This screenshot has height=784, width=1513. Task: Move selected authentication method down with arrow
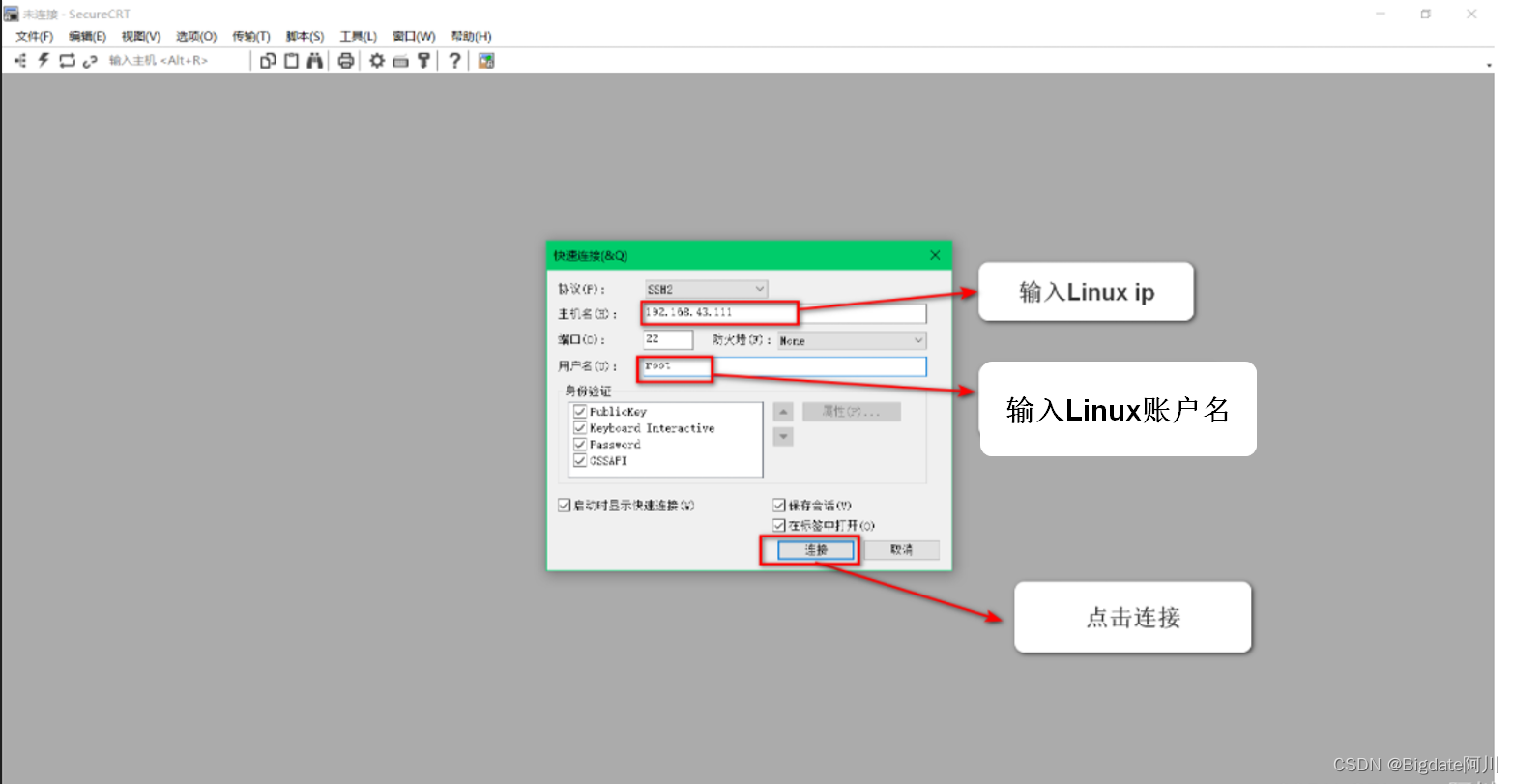click(x=784, y=437)
